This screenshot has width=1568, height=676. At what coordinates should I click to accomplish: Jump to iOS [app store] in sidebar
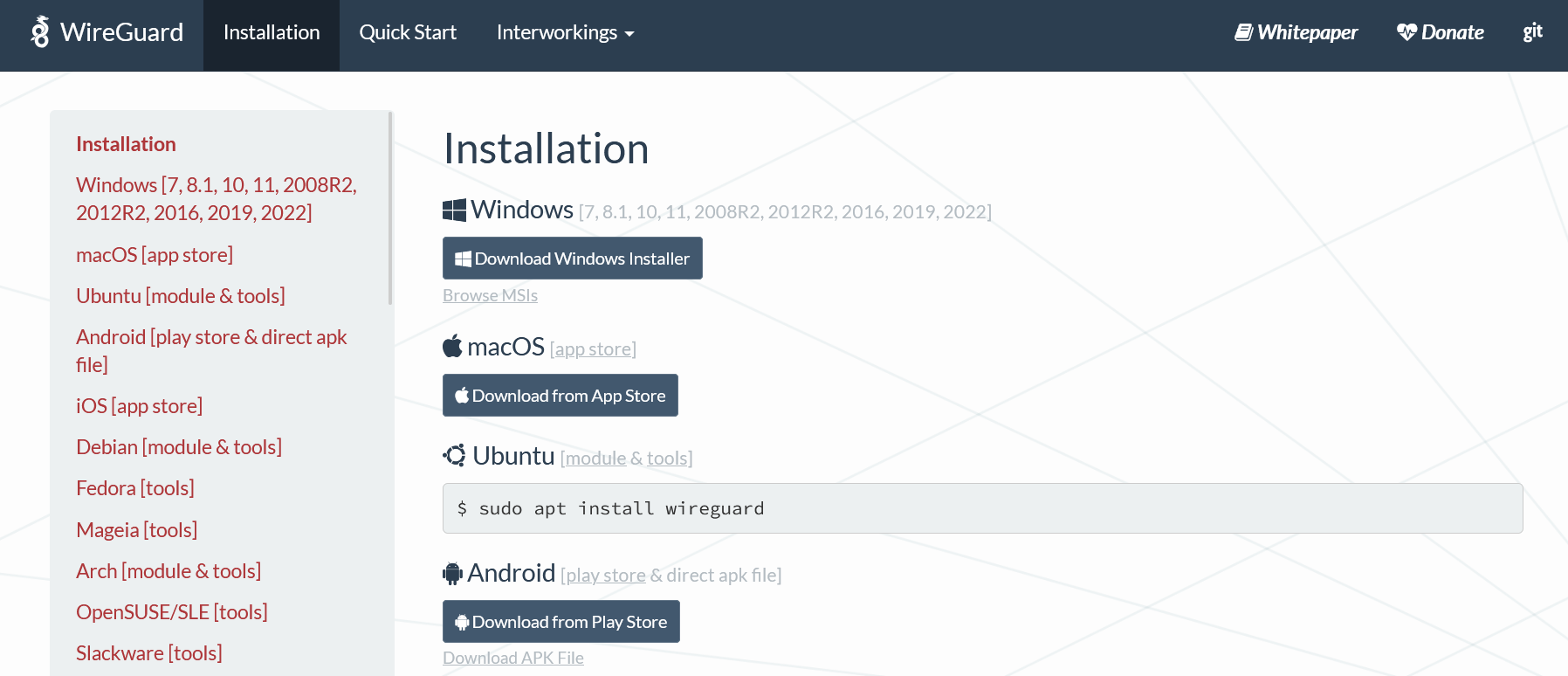pyautogui.click(x=140, y=406)
